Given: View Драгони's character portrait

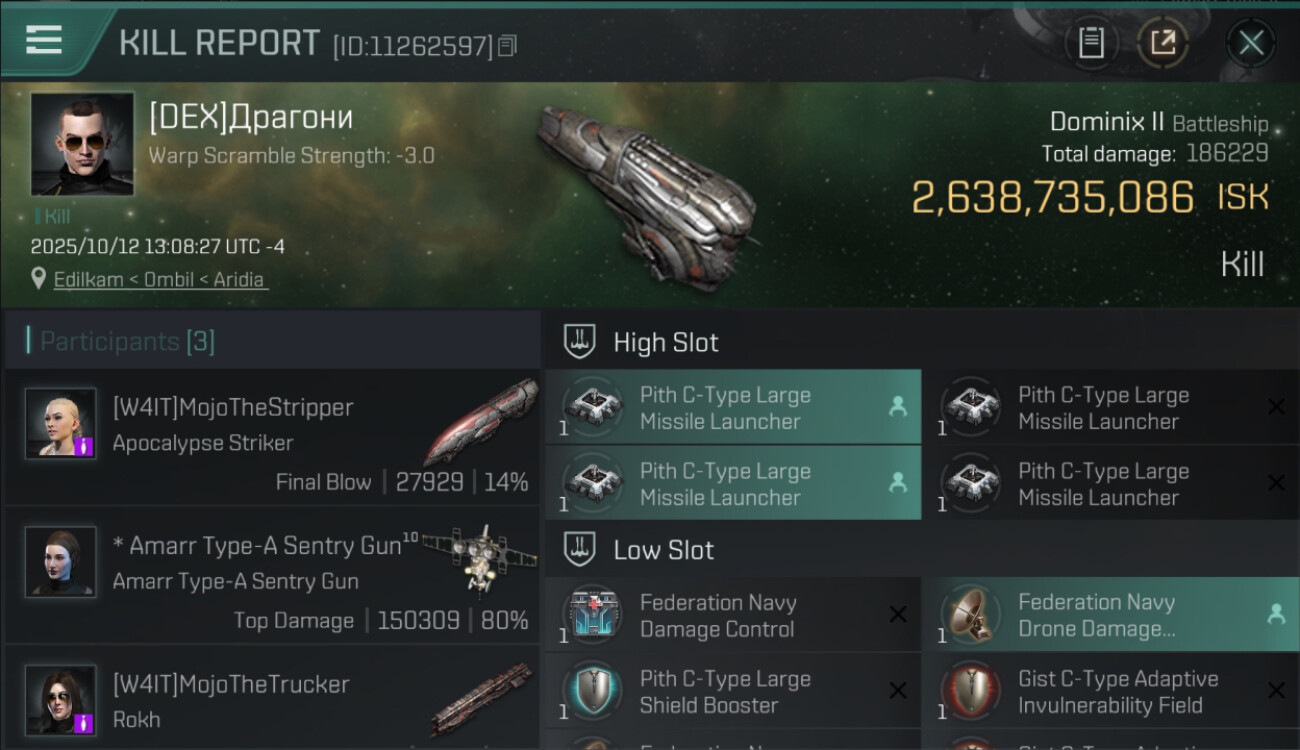Looking at the screenshot, I should point(82,143).
